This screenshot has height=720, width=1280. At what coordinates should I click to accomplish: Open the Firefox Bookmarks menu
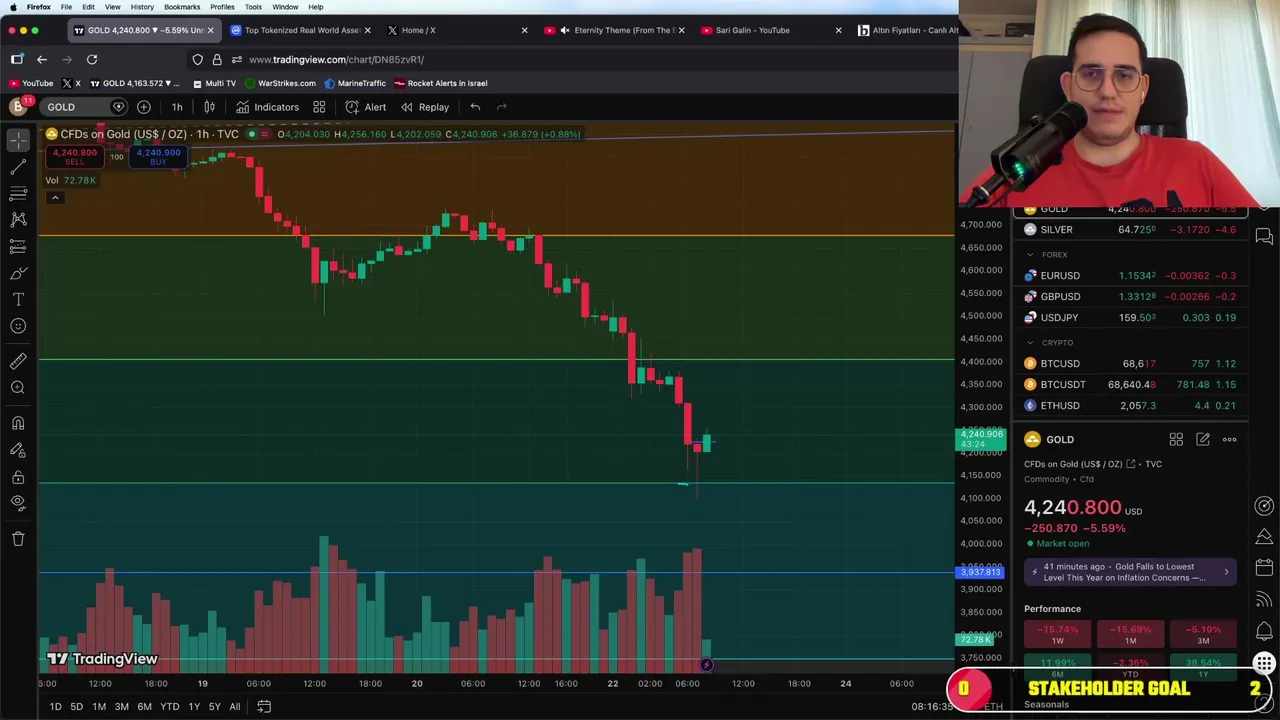click(182, 7)
